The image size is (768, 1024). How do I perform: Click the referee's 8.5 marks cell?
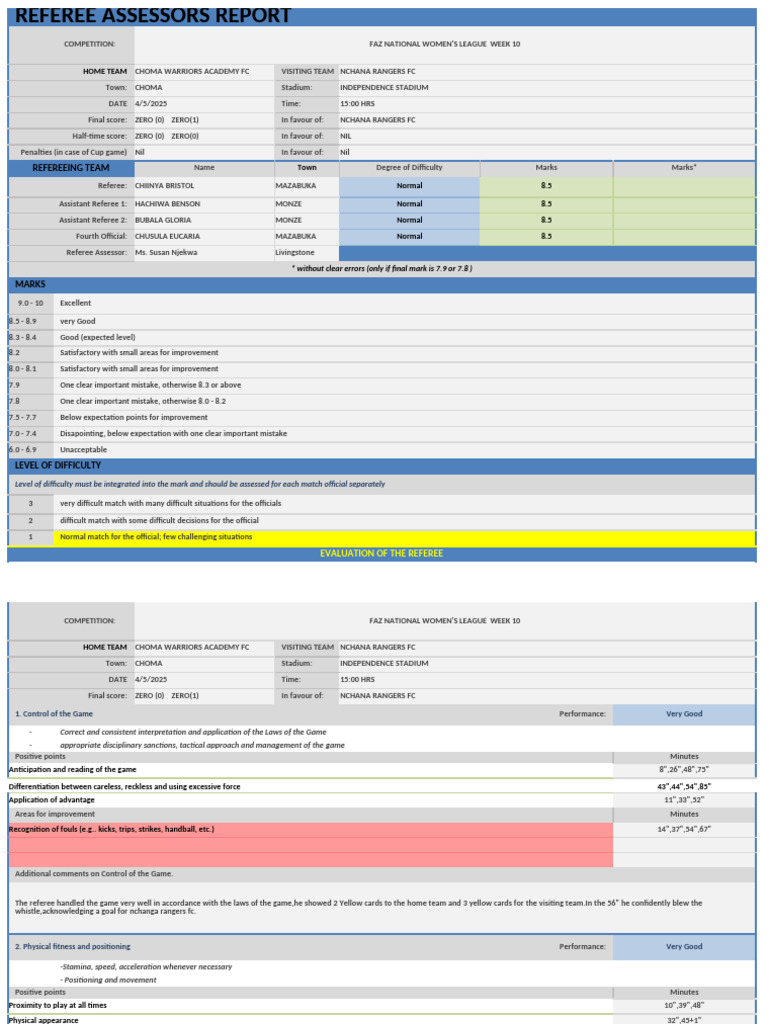tap(546, 186)
